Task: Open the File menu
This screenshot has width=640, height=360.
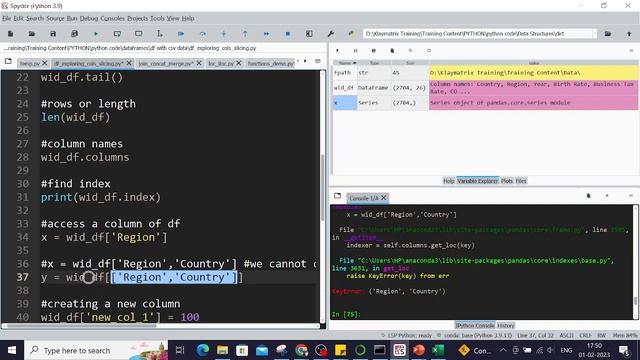Action: point(7,18)
